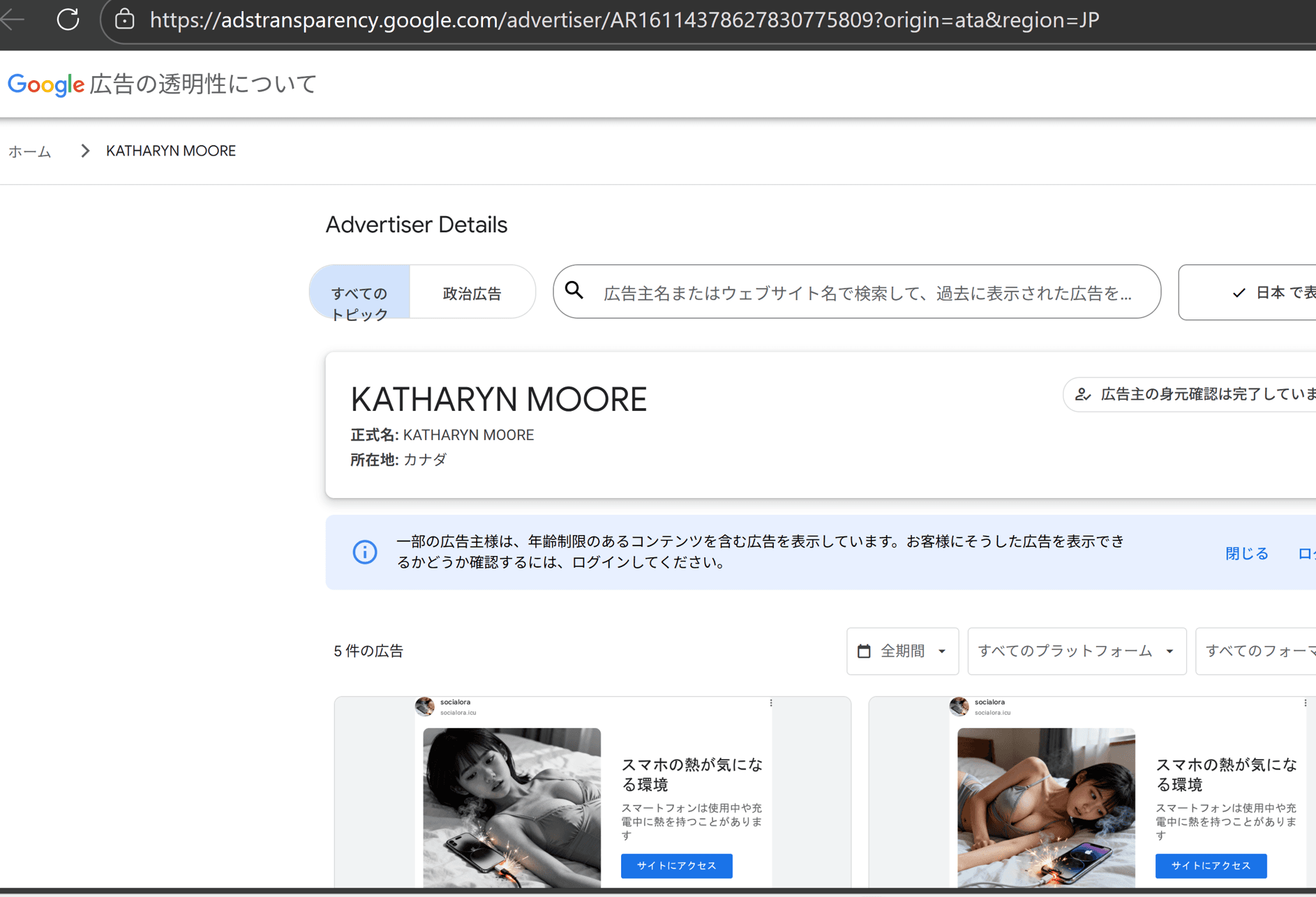
Task: Click second ad's socialora.icu domain text
Action: [x=993, y=713]
